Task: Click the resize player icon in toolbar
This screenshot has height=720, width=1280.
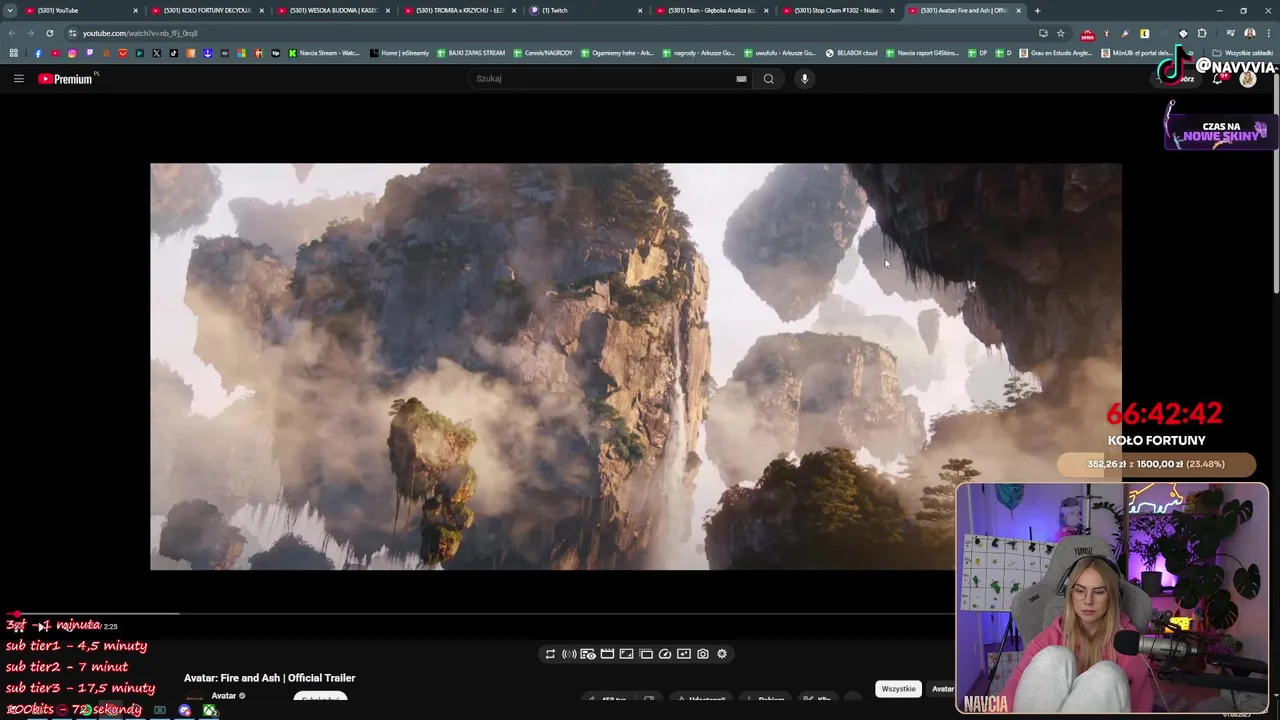Action: tap(626, 654)
